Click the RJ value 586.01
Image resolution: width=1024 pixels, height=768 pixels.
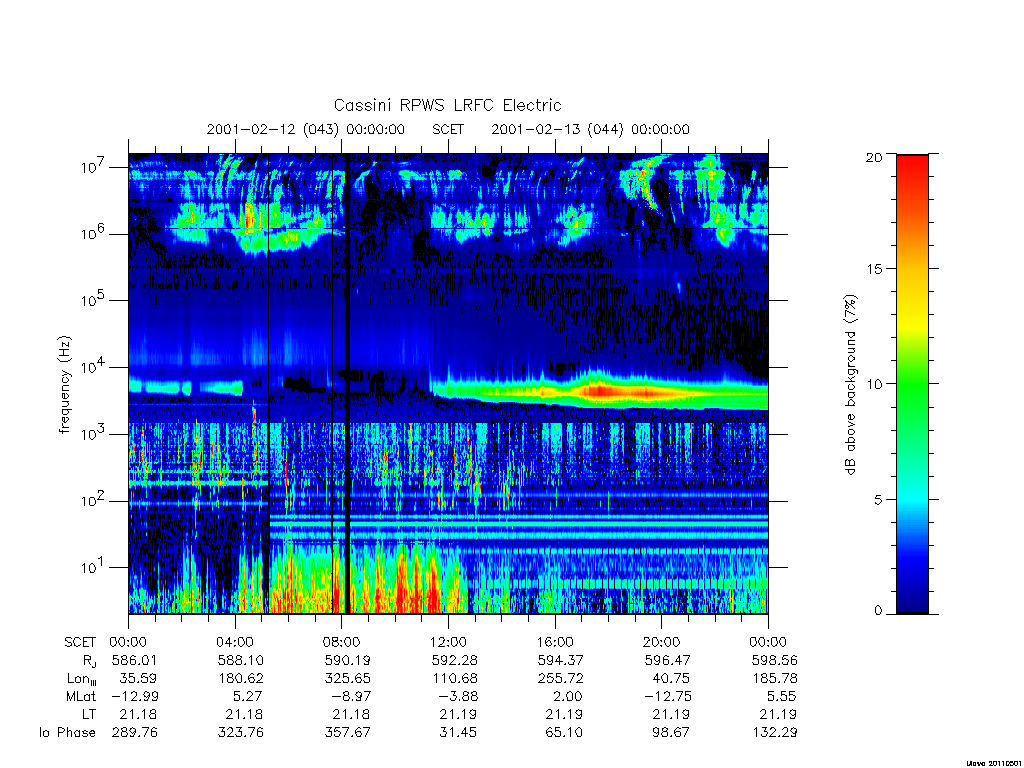135,660
